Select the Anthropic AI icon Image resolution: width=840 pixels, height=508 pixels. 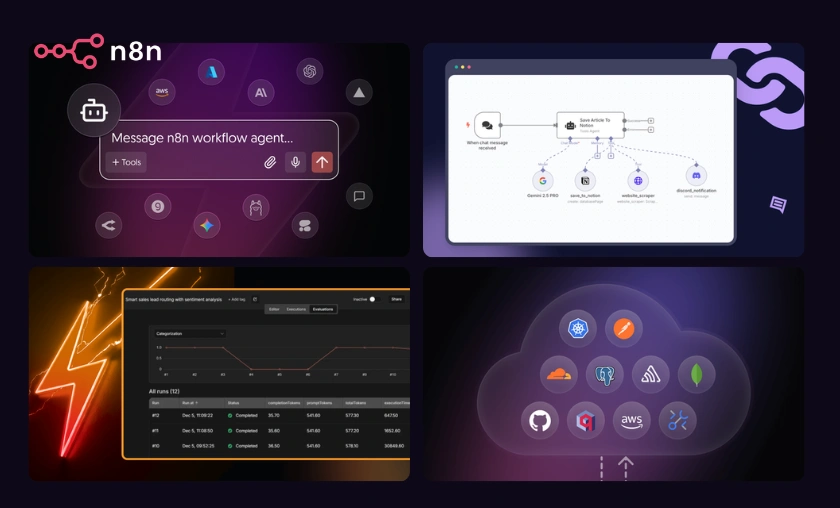click(x=261, y=93)
